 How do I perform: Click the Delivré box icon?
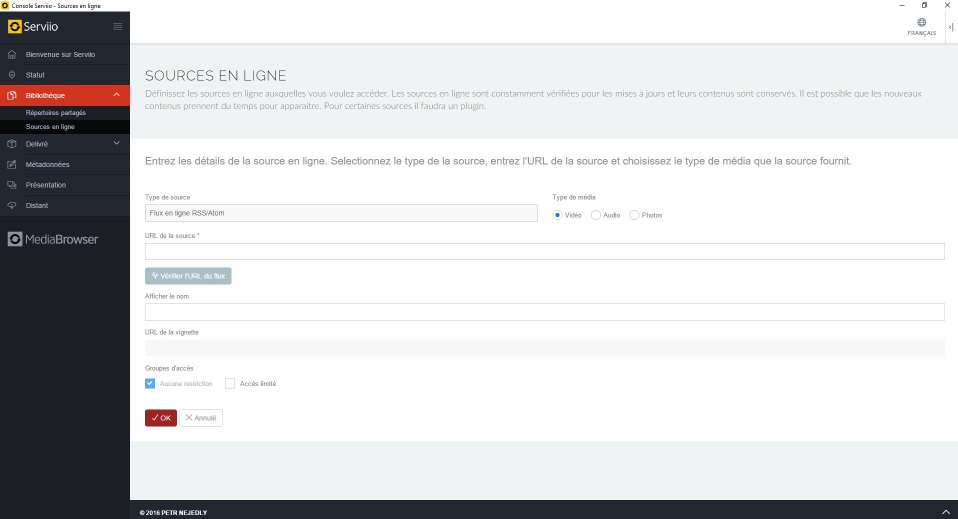pos(12,144)
